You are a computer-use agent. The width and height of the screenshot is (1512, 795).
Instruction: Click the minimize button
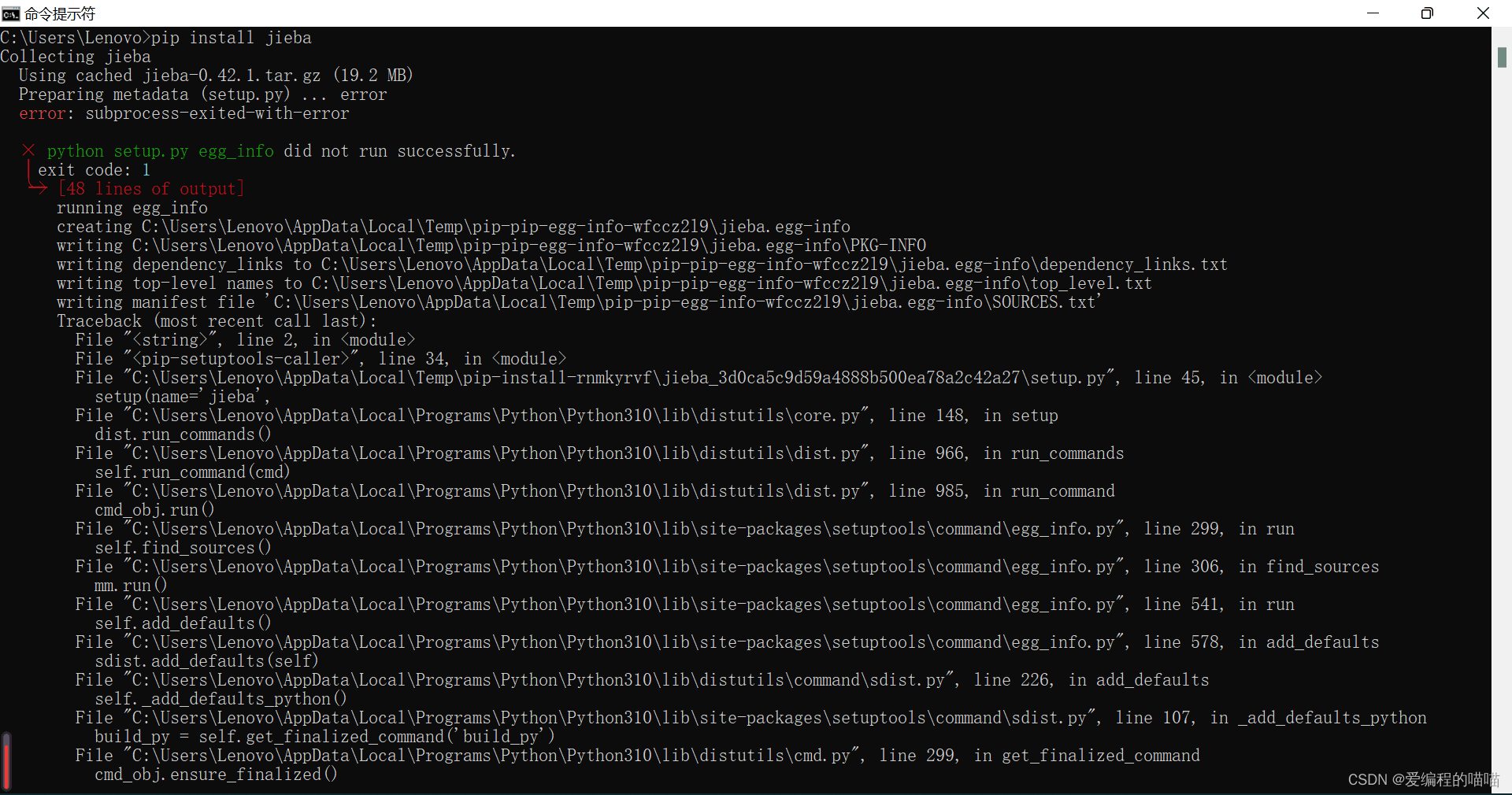point(1373,13)
